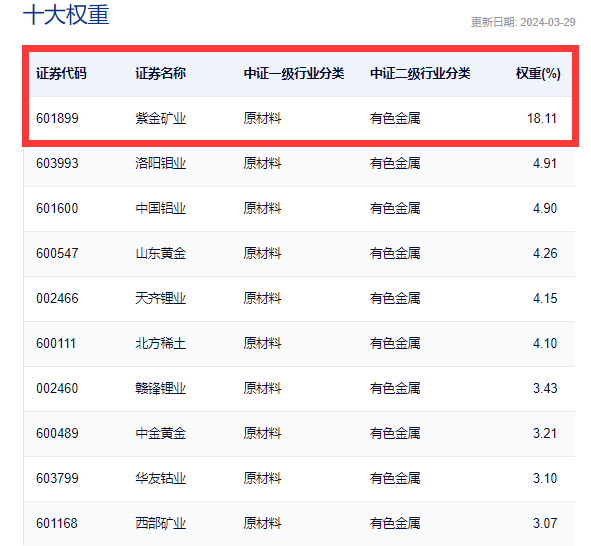Click the update date 2024-03-29 text
Viewport: 591px width, 546px height.
pos(548,22)
